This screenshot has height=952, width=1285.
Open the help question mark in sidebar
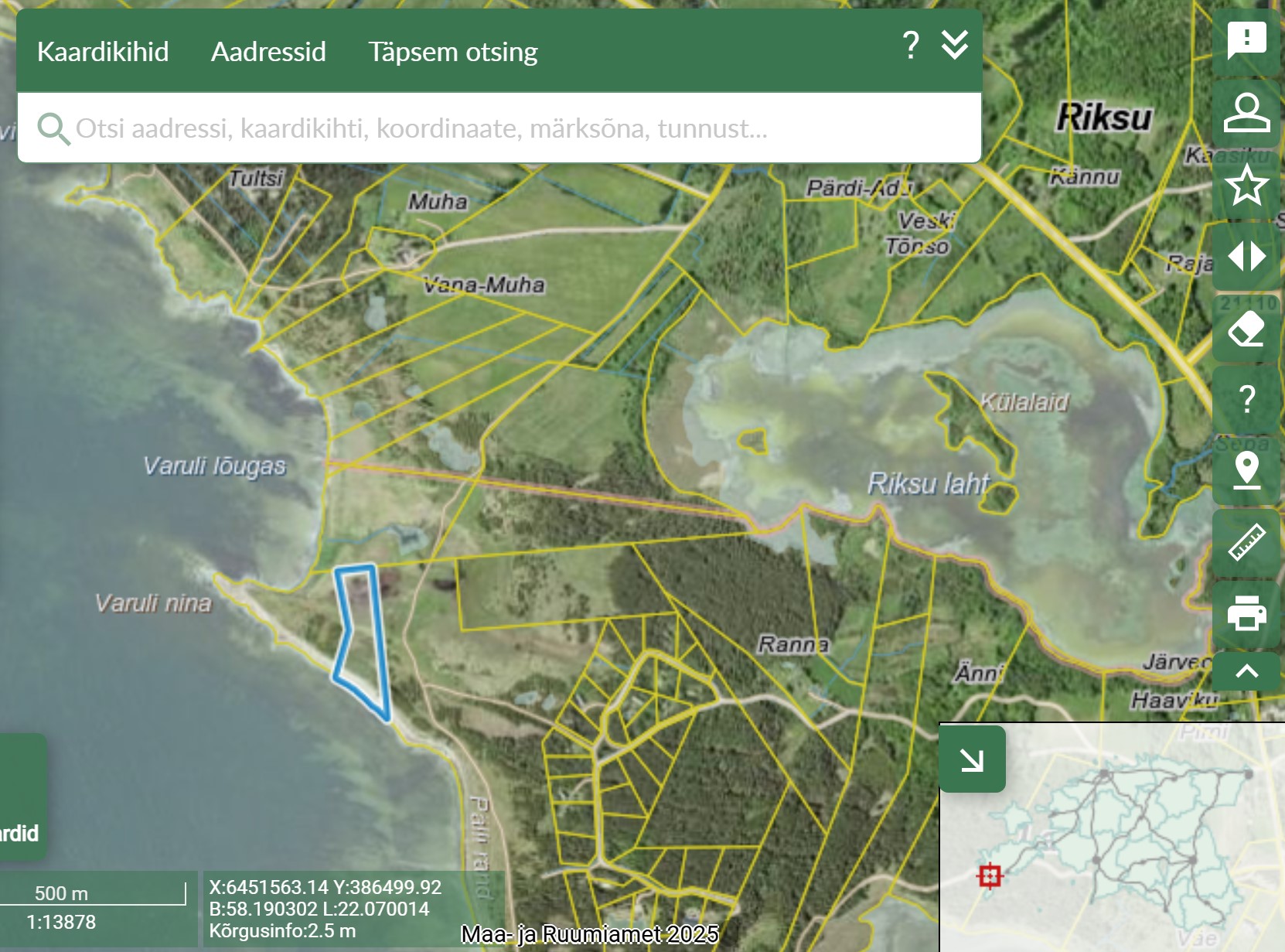(1246, 400)
